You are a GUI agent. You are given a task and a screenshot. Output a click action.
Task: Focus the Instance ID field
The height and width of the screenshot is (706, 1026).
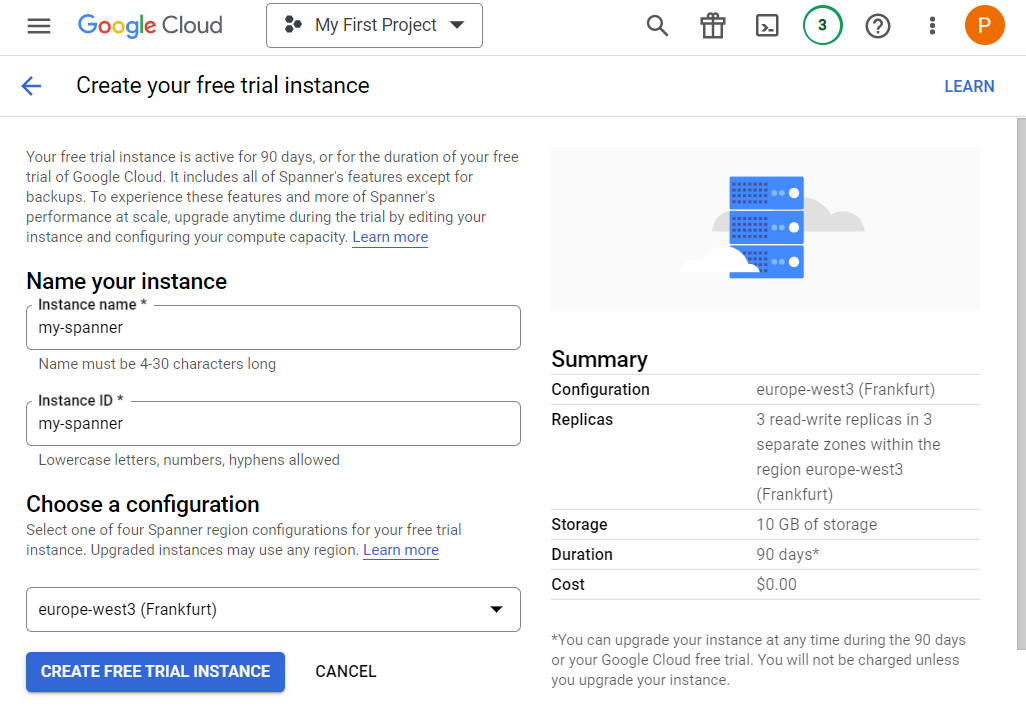click(274, 423)
